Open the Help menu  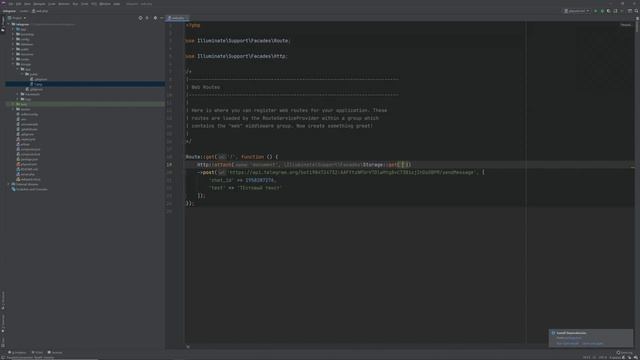tap(117, 4)
